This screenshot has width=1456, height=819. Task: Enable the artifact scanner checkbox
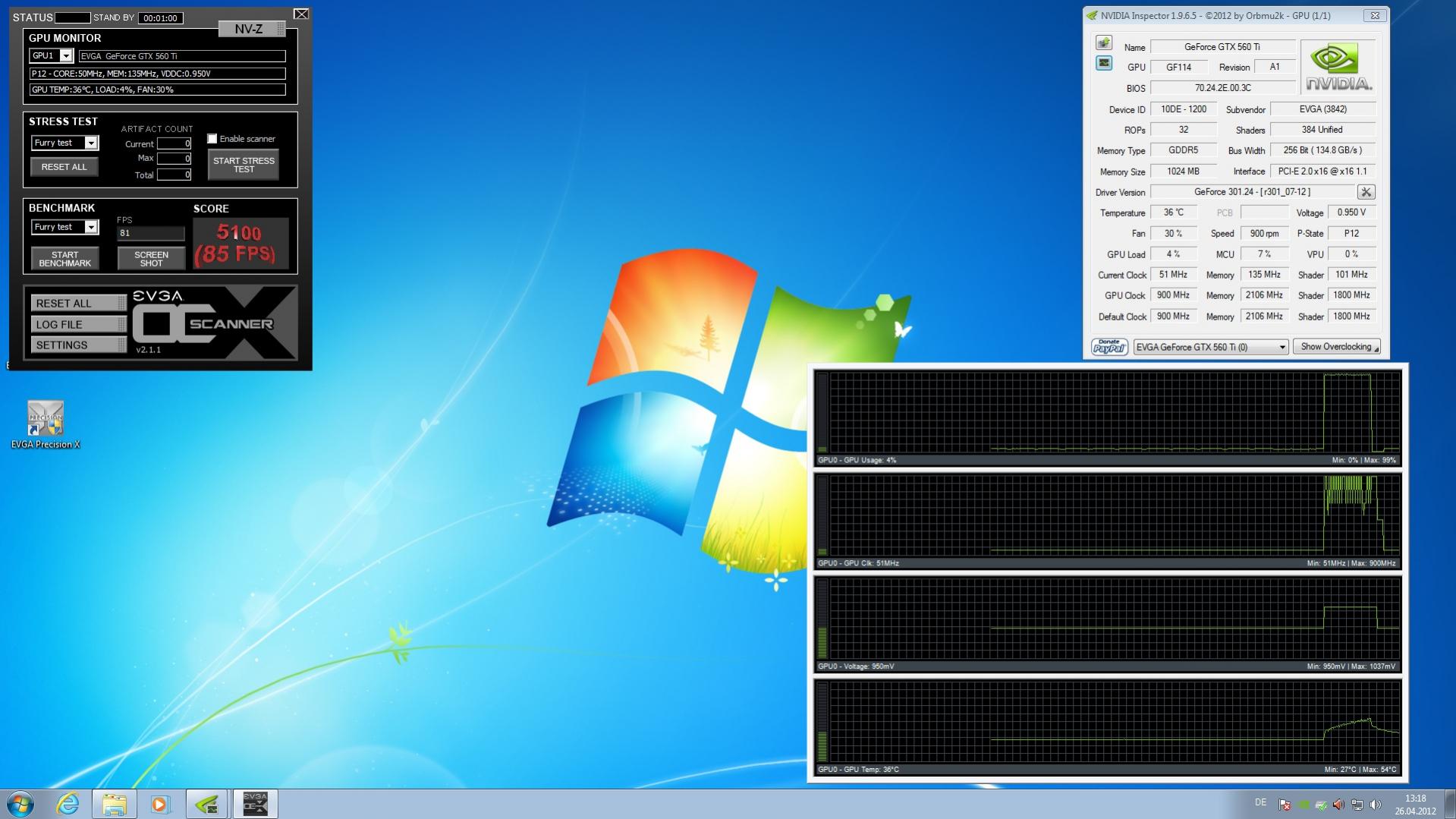pyautogui.click(x=212, y=139)
